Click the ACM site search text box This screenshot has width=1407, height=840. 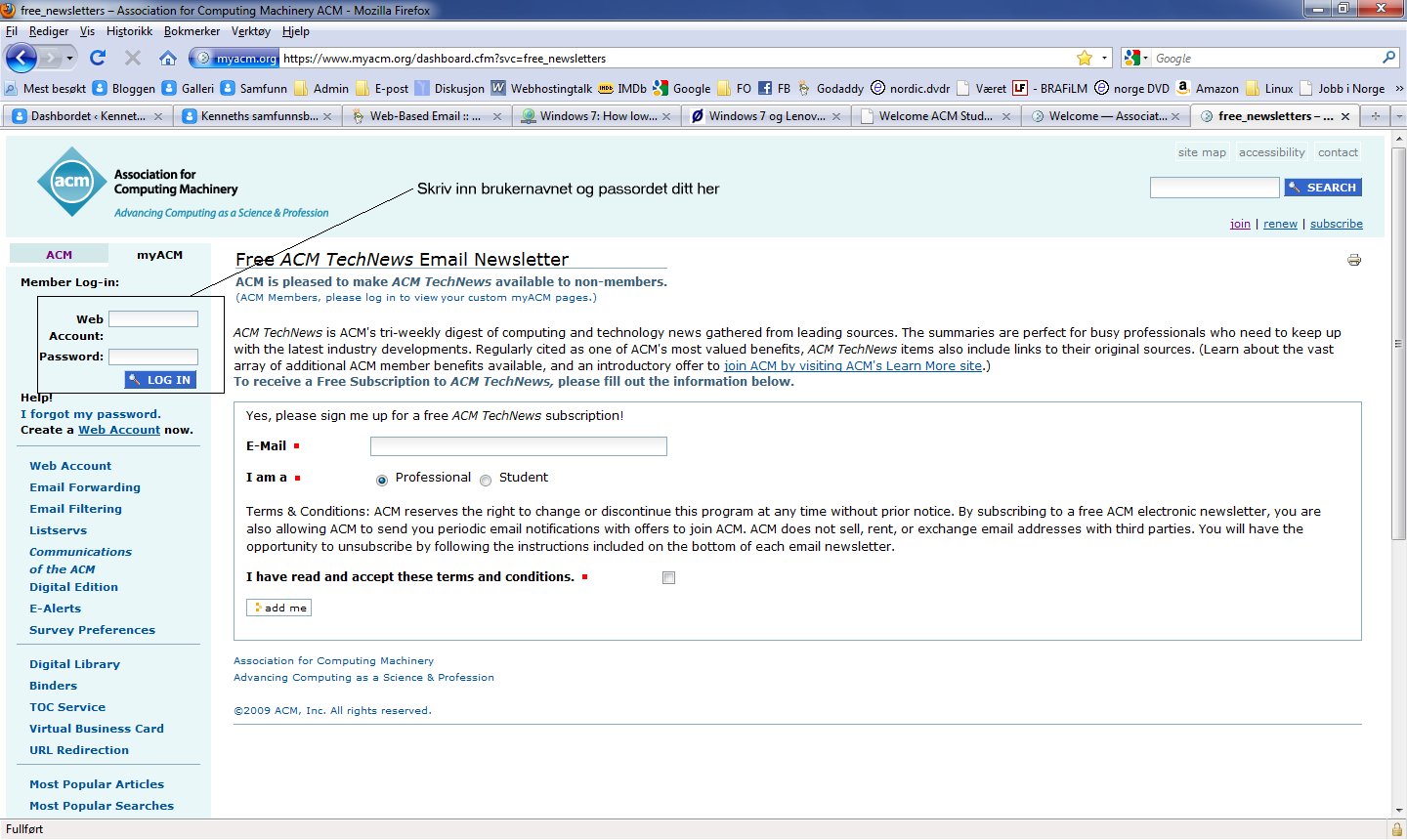click(1215, 188)
